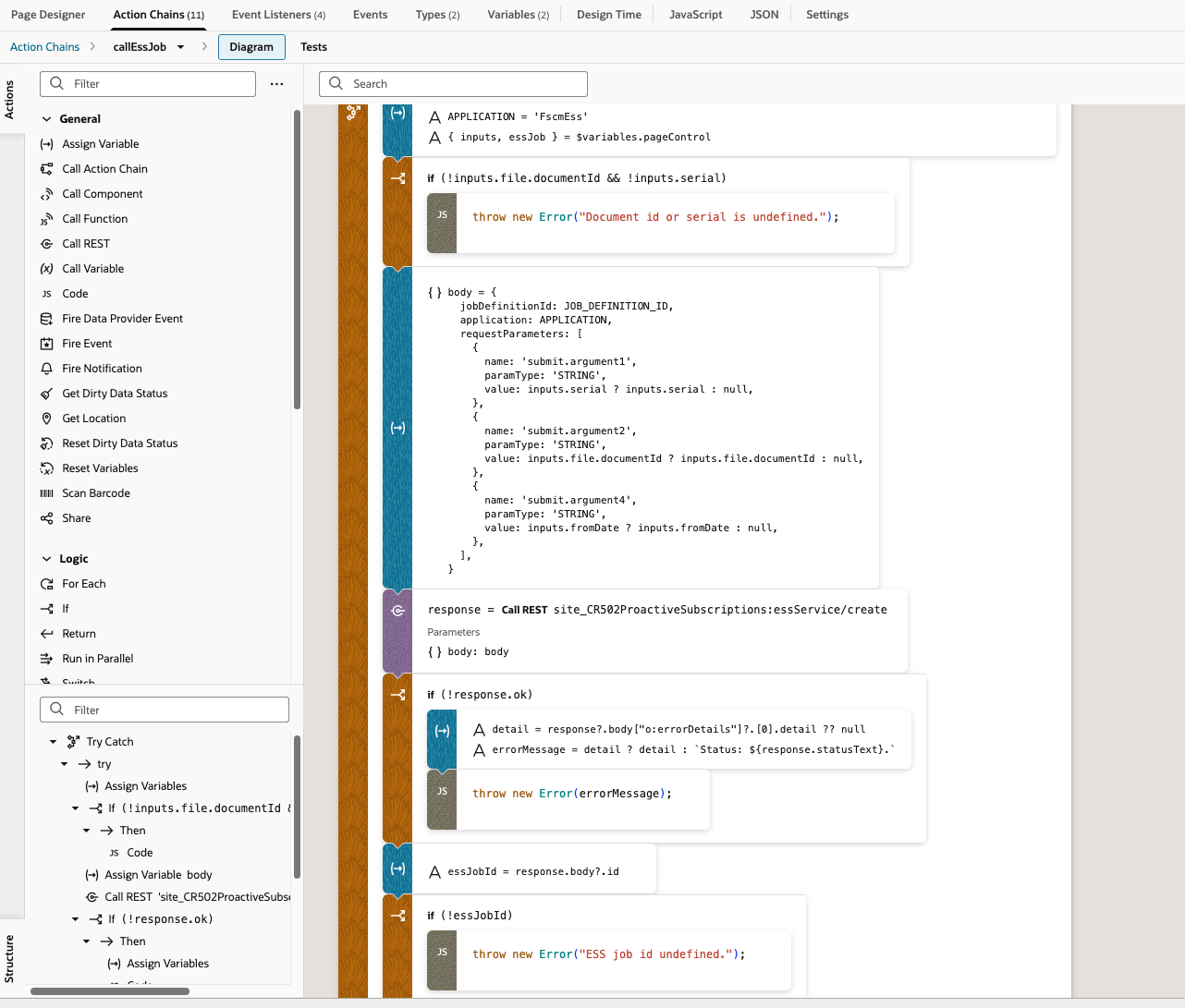Click the Actions palette vertical scrollbar
This screenshot has height=1008, width=1185.
click(297, 259)
